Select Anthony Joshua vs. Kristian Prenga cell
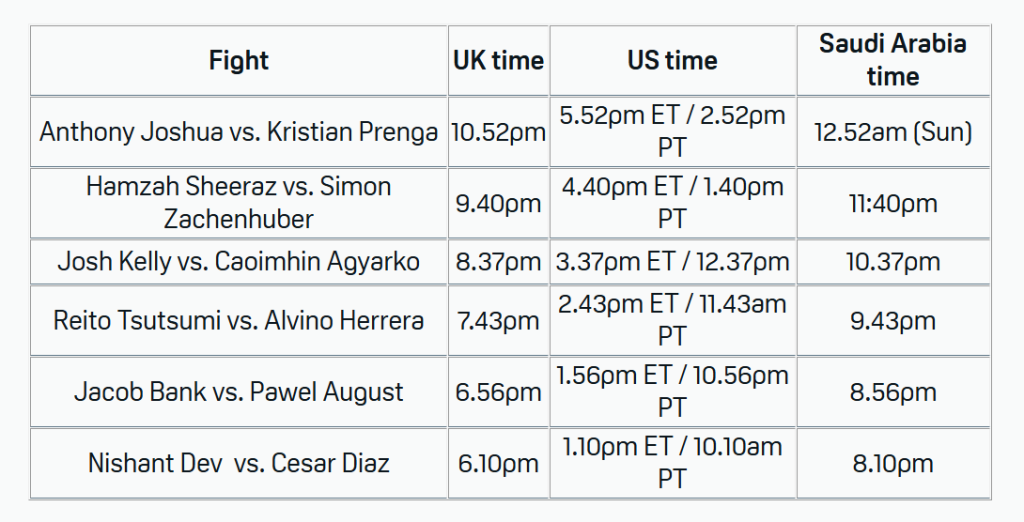Screen dimensions: 1024x522 238,132
